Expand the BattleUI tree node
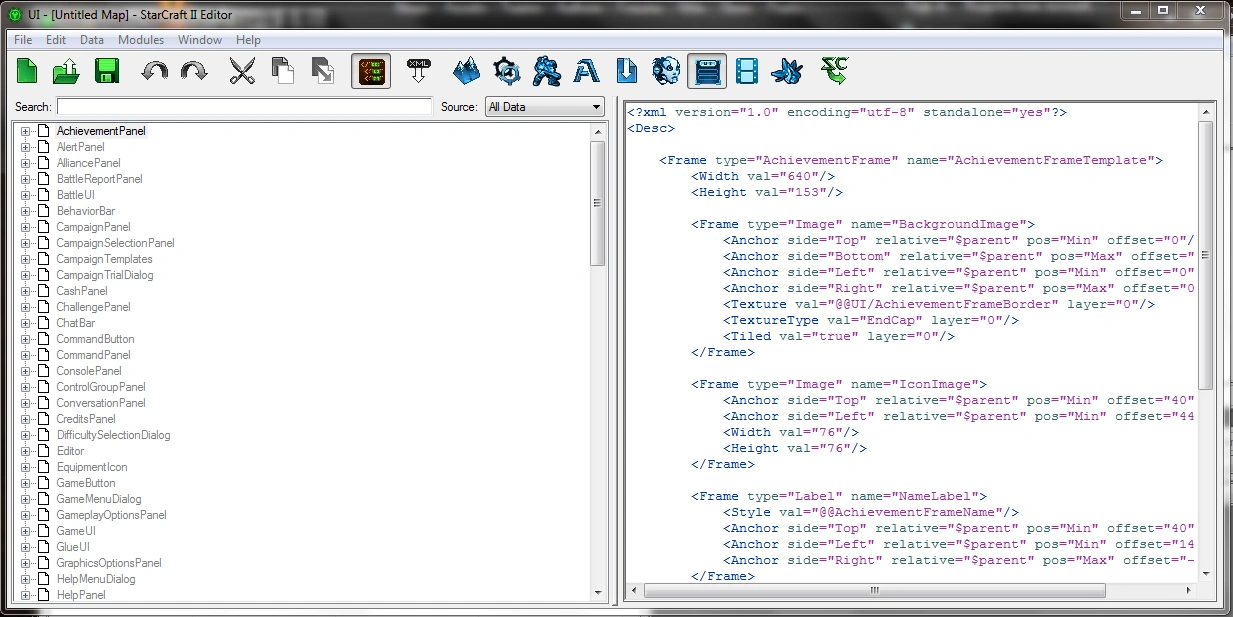 coord(26,195)
